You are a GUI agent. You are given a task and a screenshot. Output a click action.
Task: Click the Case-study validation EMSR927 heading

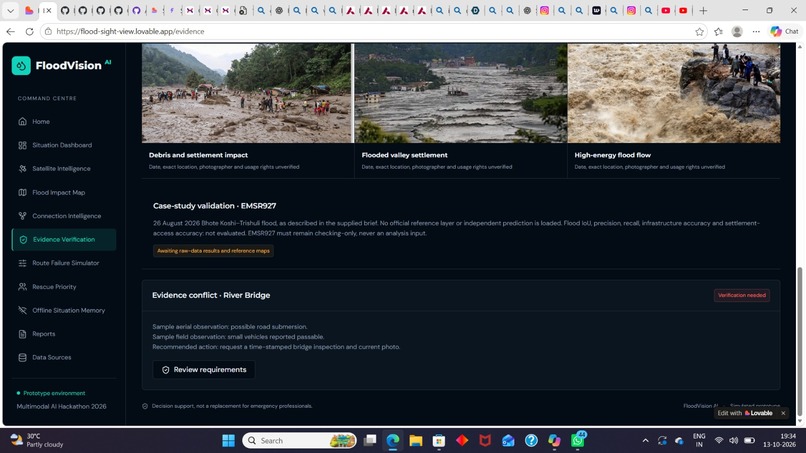214,206
